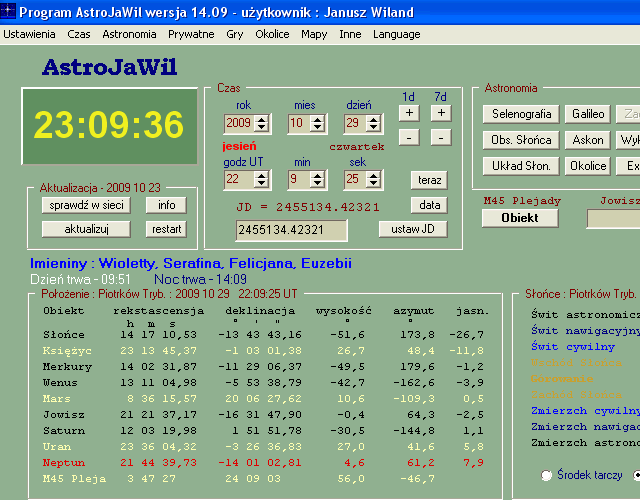Open the Astronomia menu
The image size is (640, 500).
pos(129,34)
